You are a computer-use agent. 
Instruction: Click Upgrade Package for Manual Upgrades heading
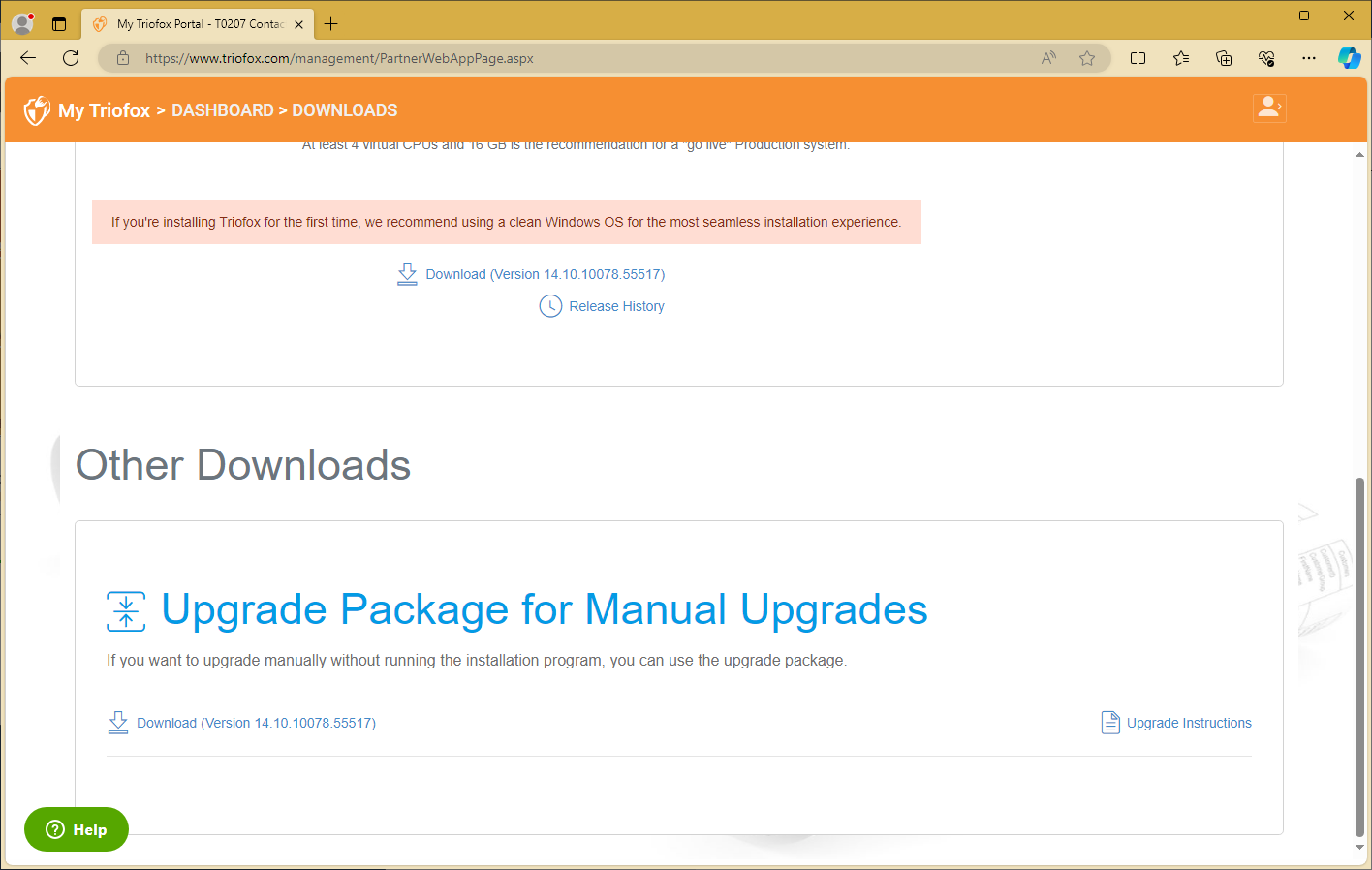[x=545, y=609]
